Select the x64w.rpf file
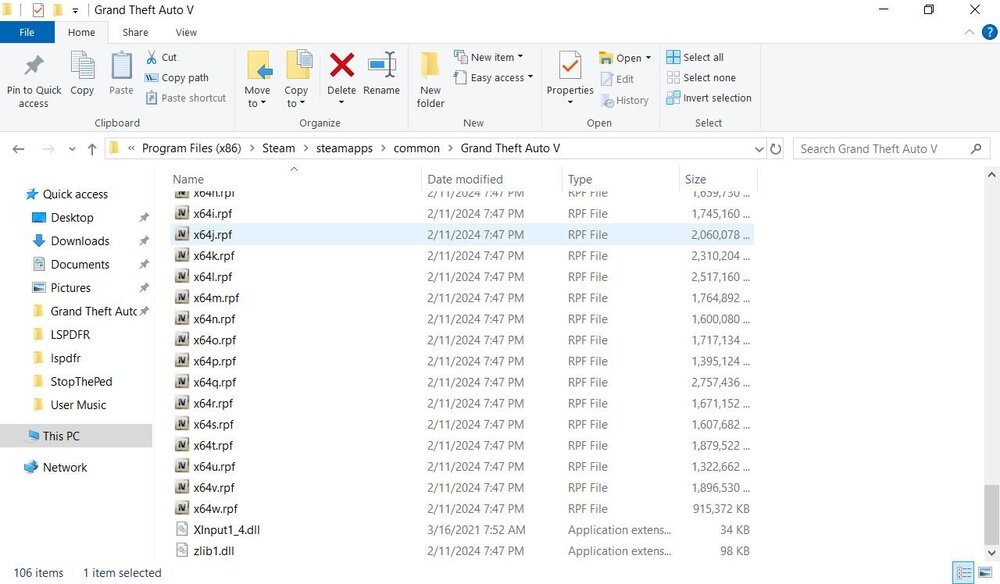Screen dimensions: 1000x584 point(462,509)
